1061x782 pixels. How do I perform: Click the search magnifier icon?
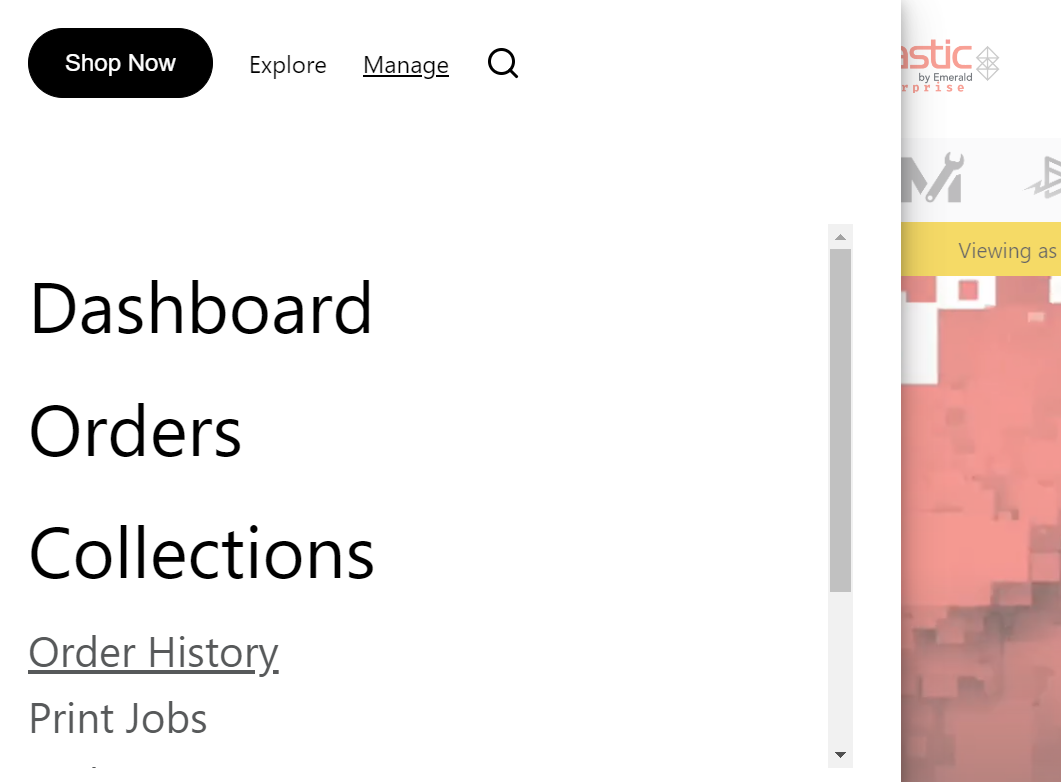click(x=503, y=64)
